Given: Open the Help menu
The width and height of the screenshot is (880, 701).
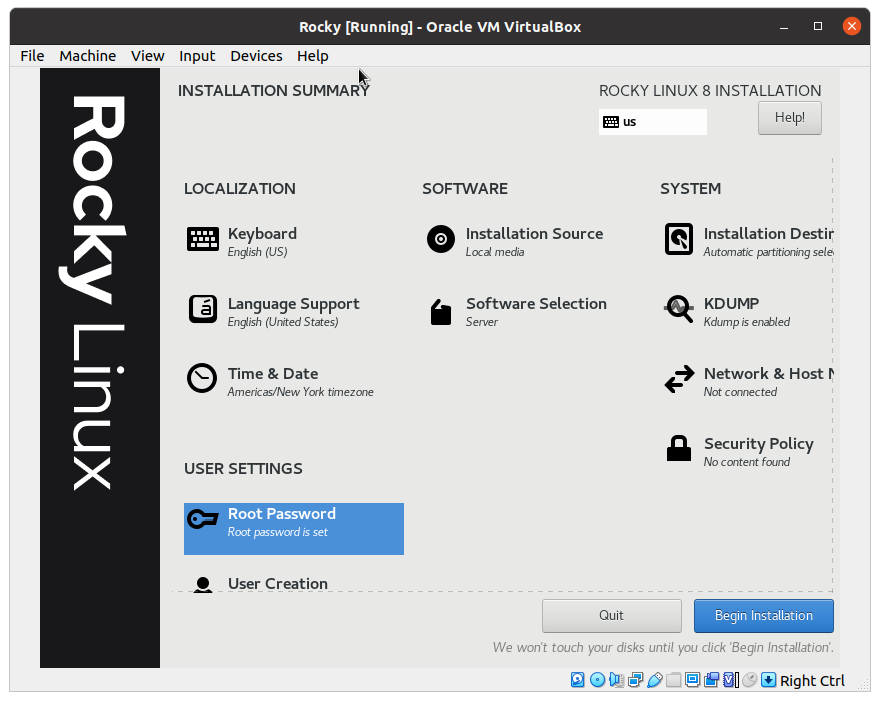Looking at the screenshot, I should click(x=313, y=56).
